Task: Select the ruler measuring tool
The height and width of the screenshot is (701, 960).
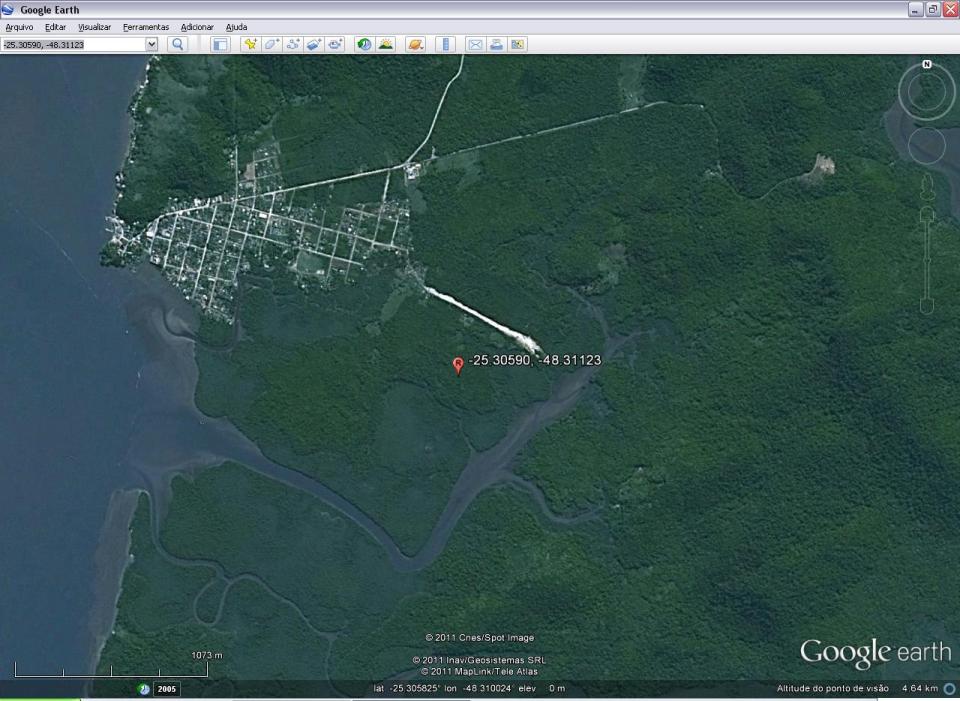Action: [446, 44]
